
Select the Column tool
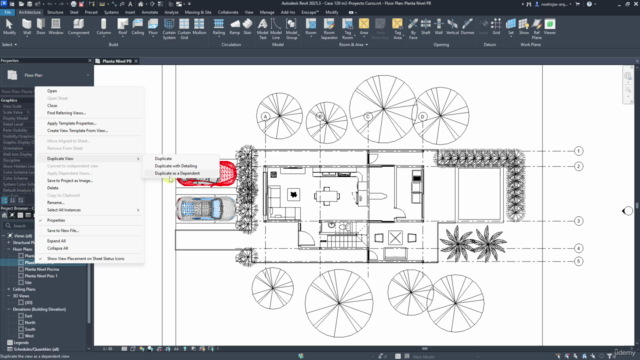[x=104, y=27]
